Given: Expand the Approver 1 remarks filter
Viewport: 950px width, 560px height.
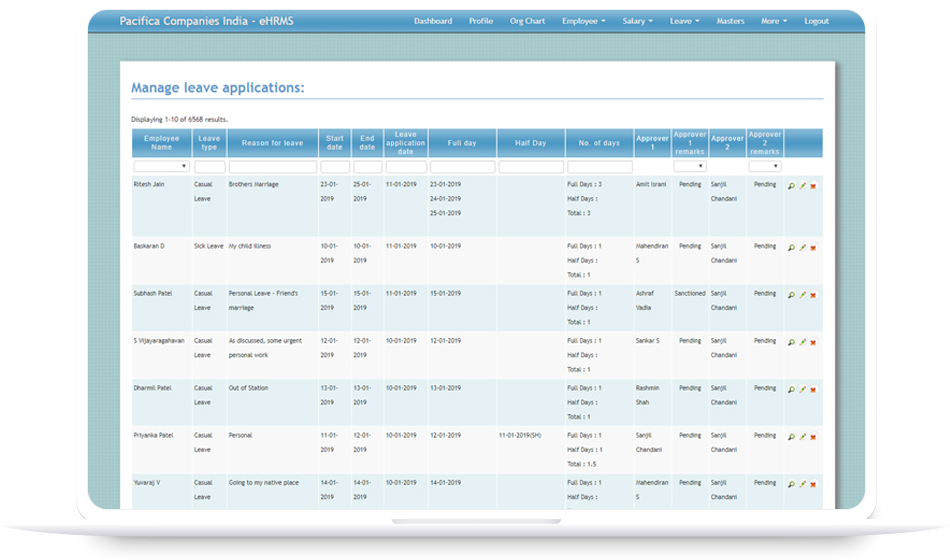Looking at the screenshot, I should coord(689,167).
